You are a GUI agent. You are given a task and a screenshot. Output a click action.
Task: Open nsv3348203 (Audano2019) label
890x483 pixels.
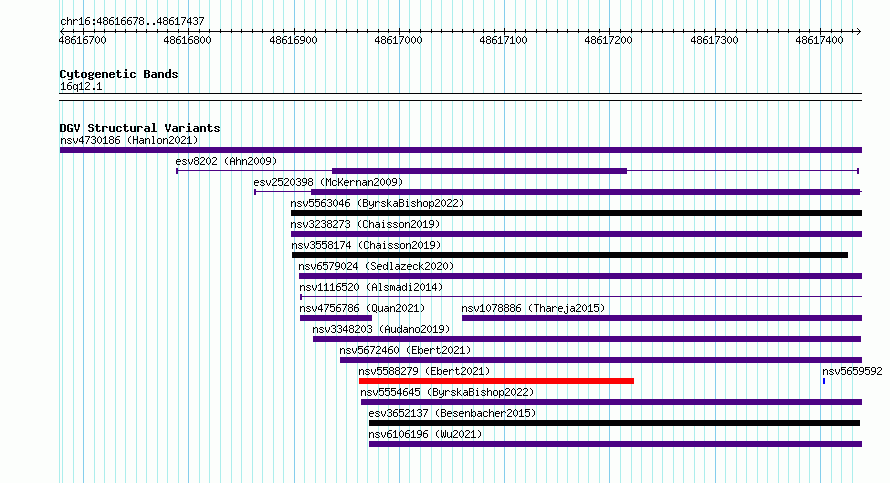(381, 329)
